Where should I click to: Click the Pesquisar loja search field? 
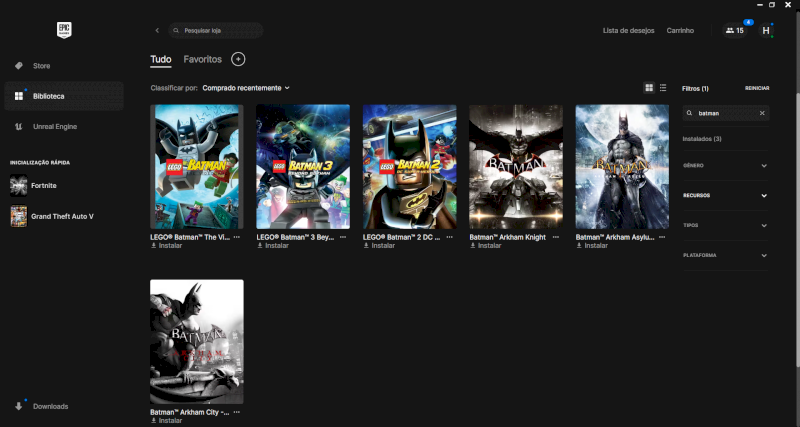pyautogui.click(x=216, y=31)
